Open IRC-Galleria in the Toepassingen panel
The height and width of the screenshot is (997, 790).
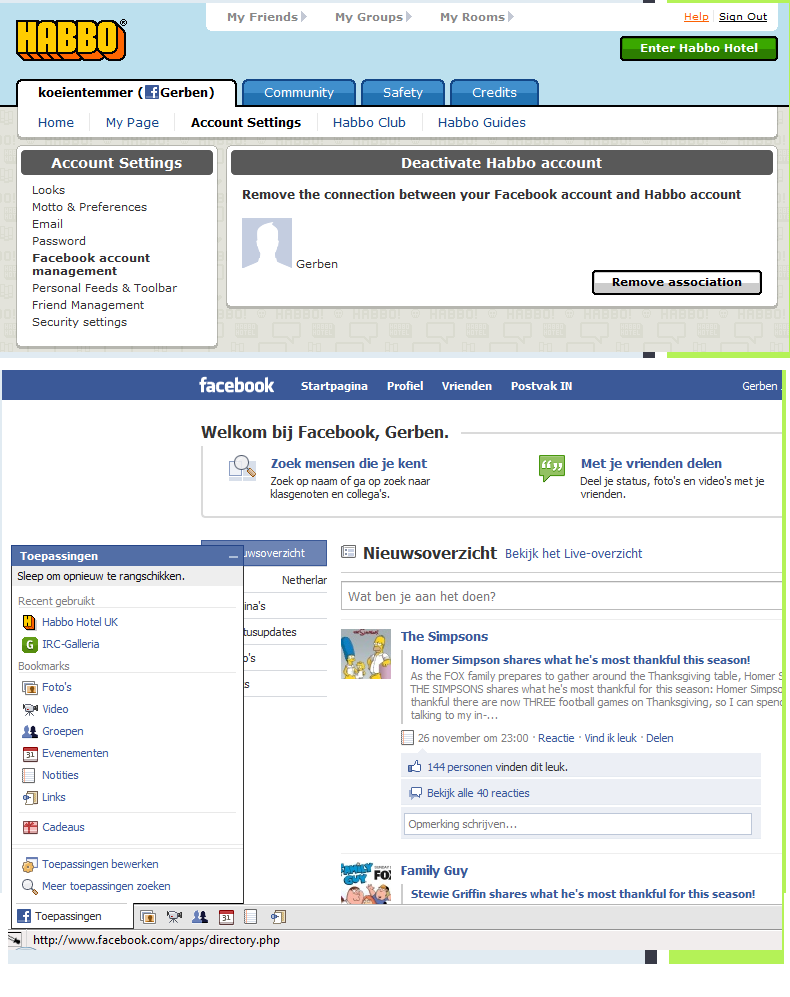point(71,644)
